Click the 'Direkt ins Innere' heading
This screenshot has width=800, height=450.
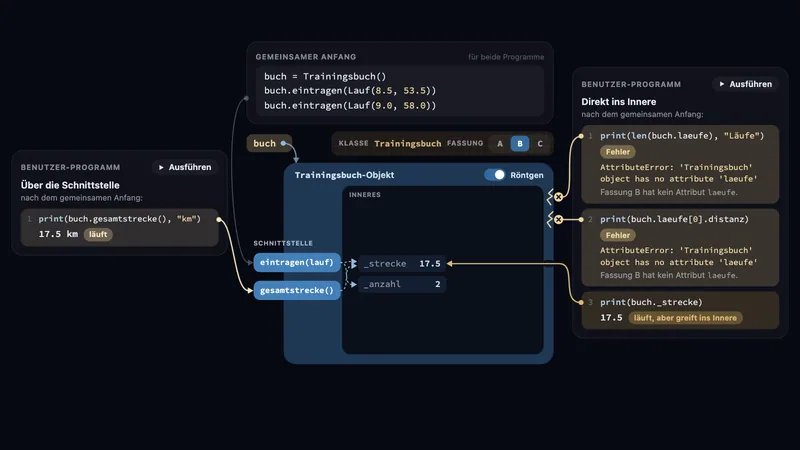pyautogui.click(x=618, y=102)
